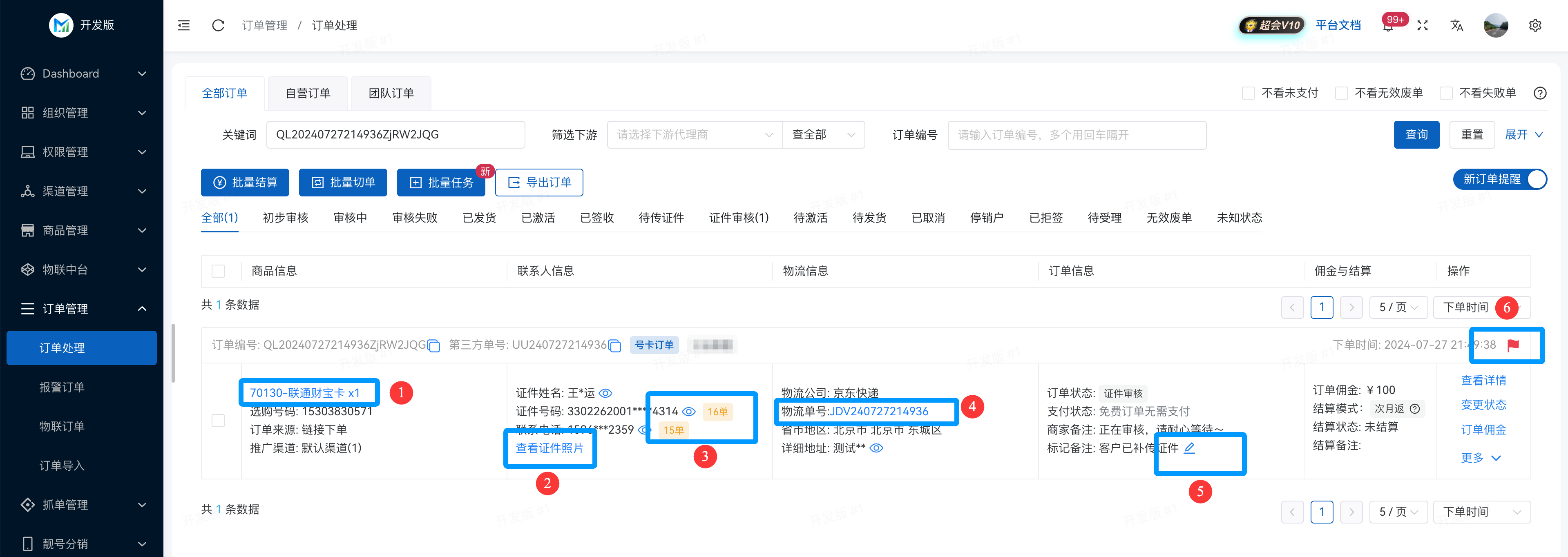Image resolution: width=1568 pixels, height=557 pixels.
Task: Open the 5/页 page size dropdown
Action: (1398, 307)
